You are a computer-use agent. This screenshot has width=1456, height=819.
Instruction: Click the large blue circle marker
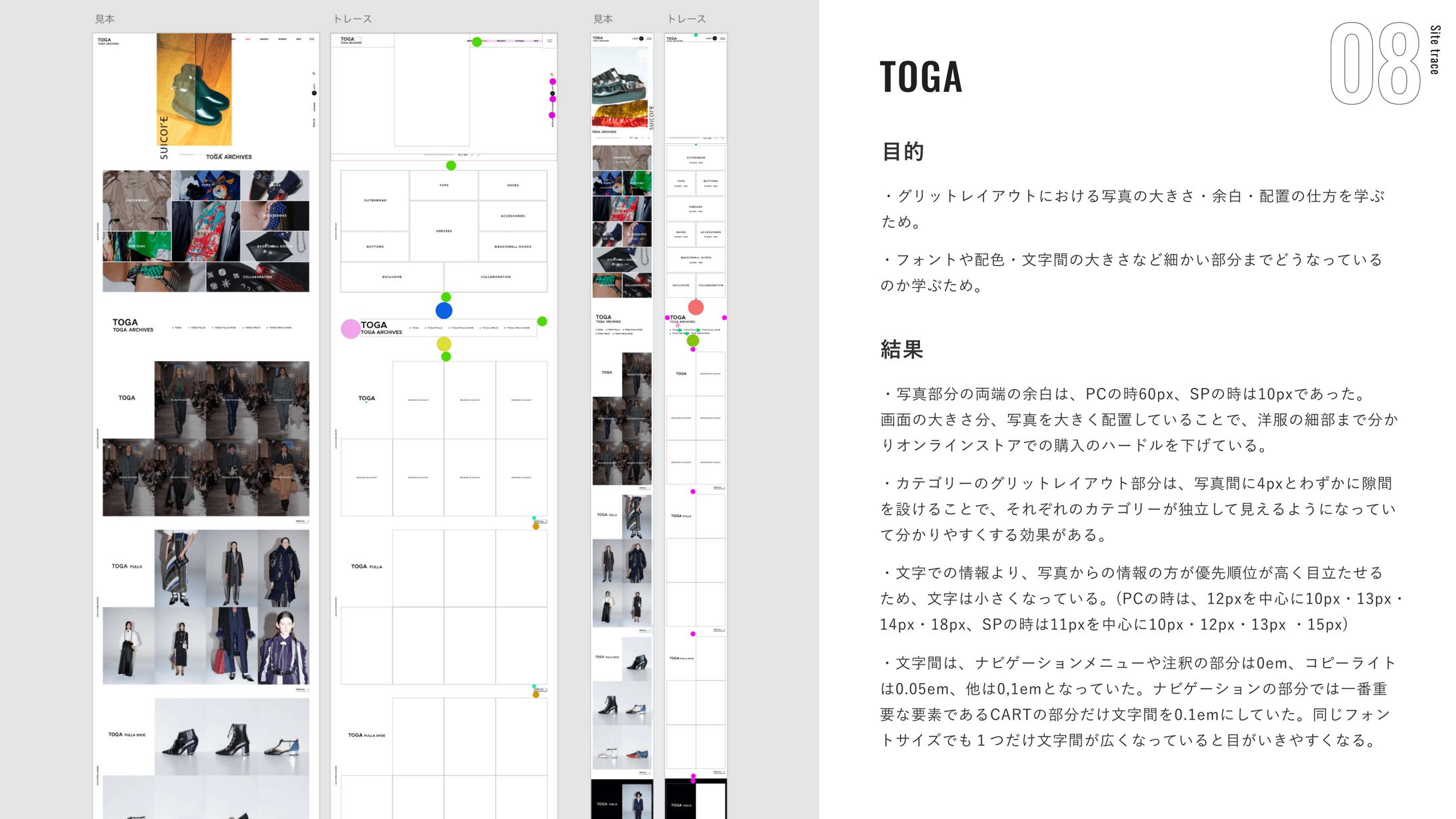444,311
